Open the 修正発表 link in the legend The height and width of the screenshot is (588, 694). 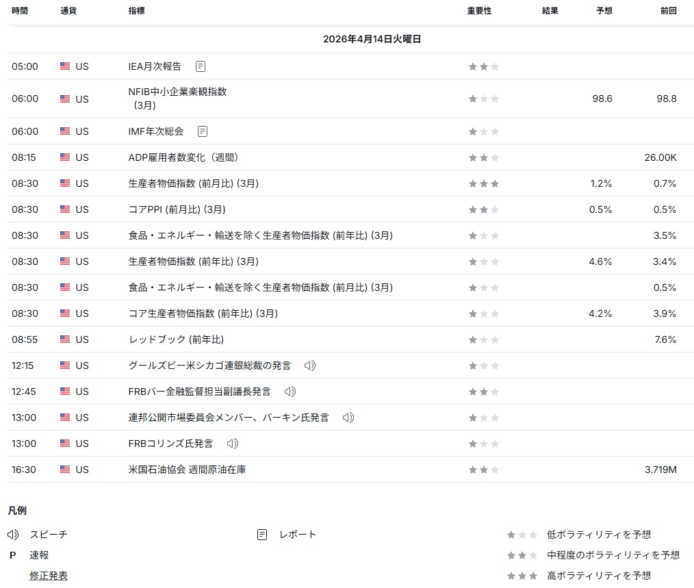pos(49,576)
